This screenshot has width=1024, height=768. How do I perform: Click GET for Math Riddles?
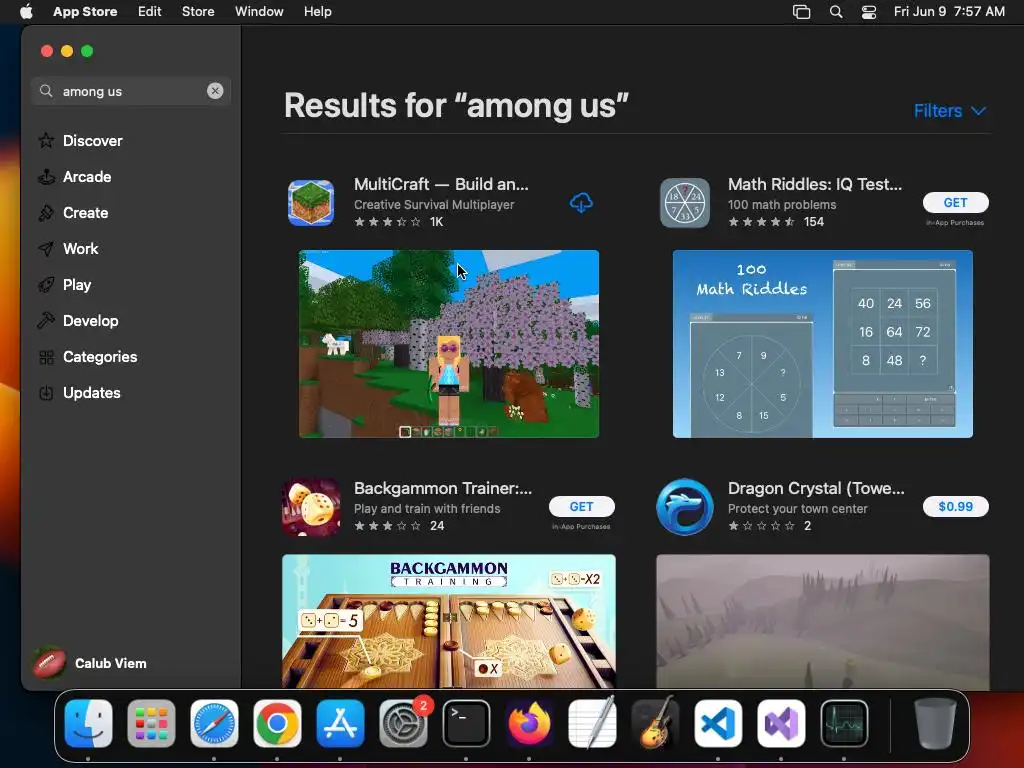(955, 202)
